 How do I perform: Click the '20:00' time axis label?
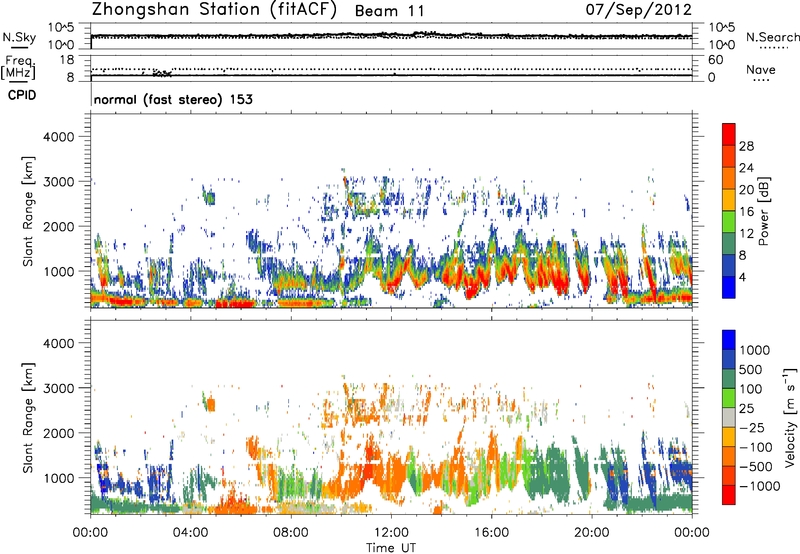[x=592, y=533]
